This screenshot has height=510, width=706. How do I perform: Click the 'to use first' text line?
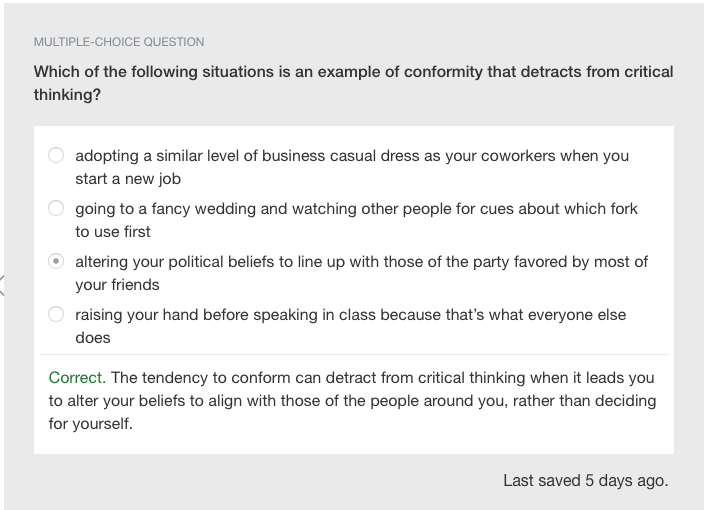point(113,232)
